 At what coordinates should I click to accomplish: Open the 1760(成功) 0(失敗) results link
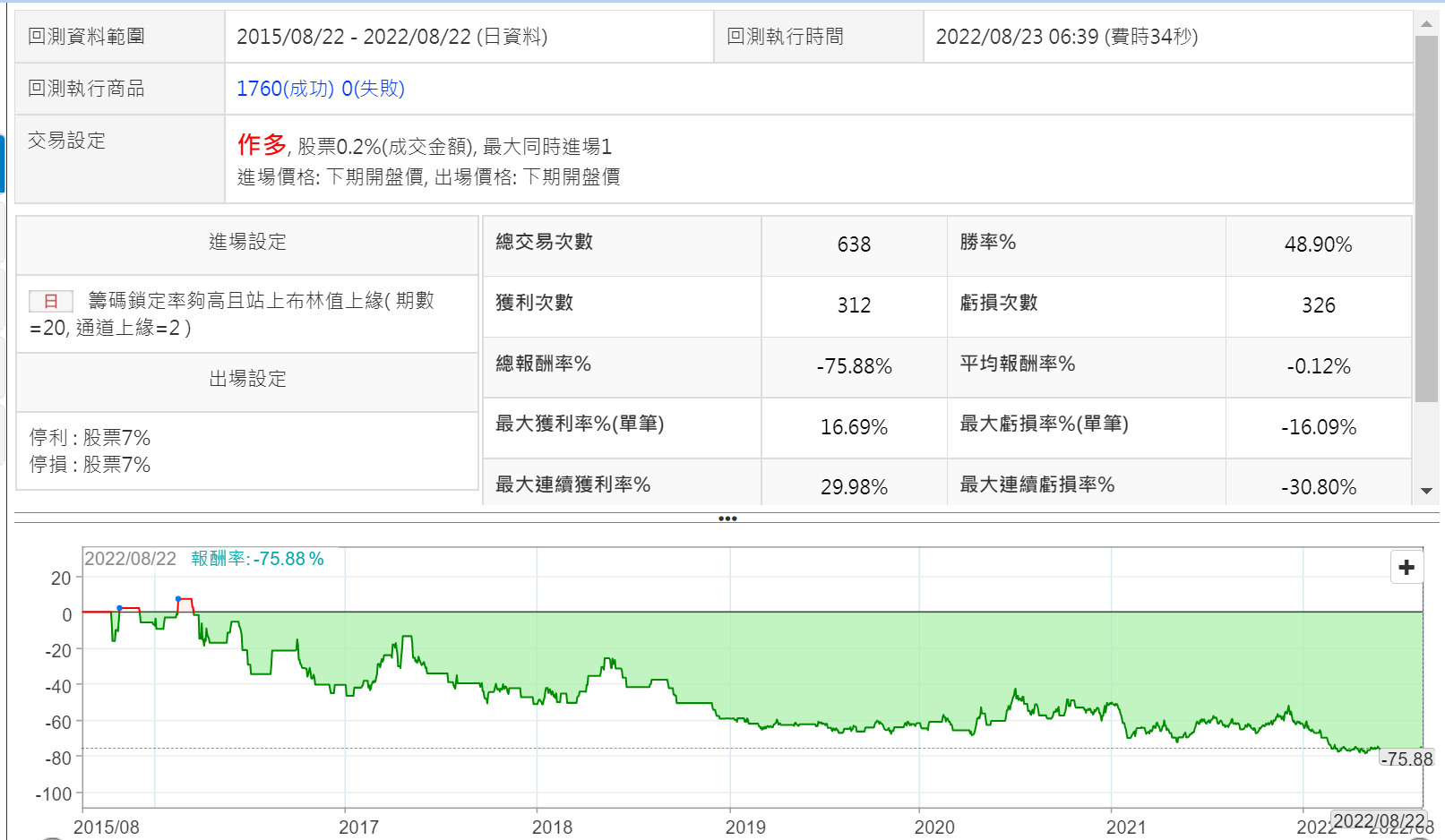click(321, 89)
